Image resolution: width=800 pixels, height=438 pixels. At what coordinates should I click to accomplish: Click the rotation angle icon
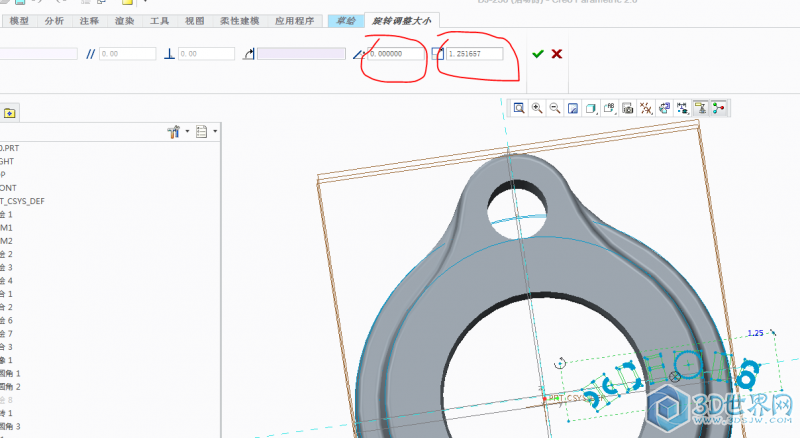[x=359, y=54]
